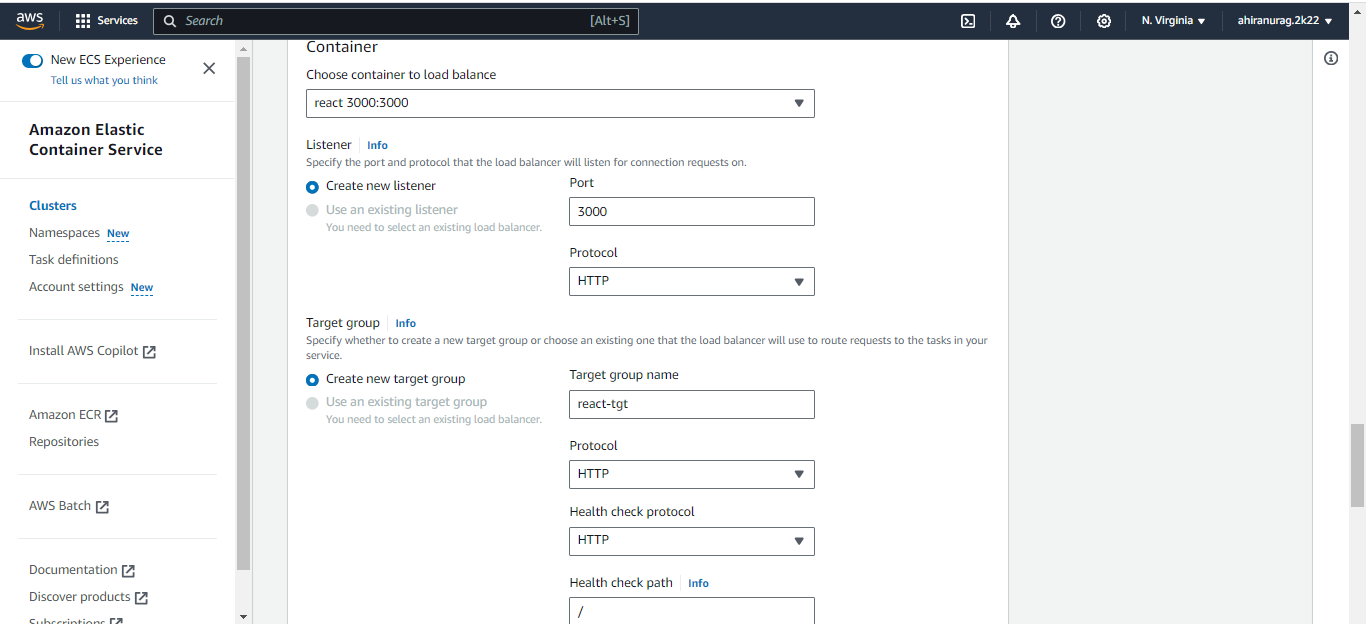1366x624 pixels.
Task: Click external link icon beside Install AWS Copilot
Action: 149,352
